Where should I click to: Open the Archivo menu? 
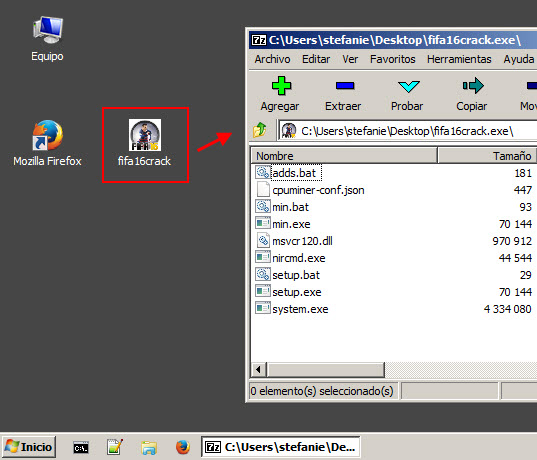coord(272,59)
